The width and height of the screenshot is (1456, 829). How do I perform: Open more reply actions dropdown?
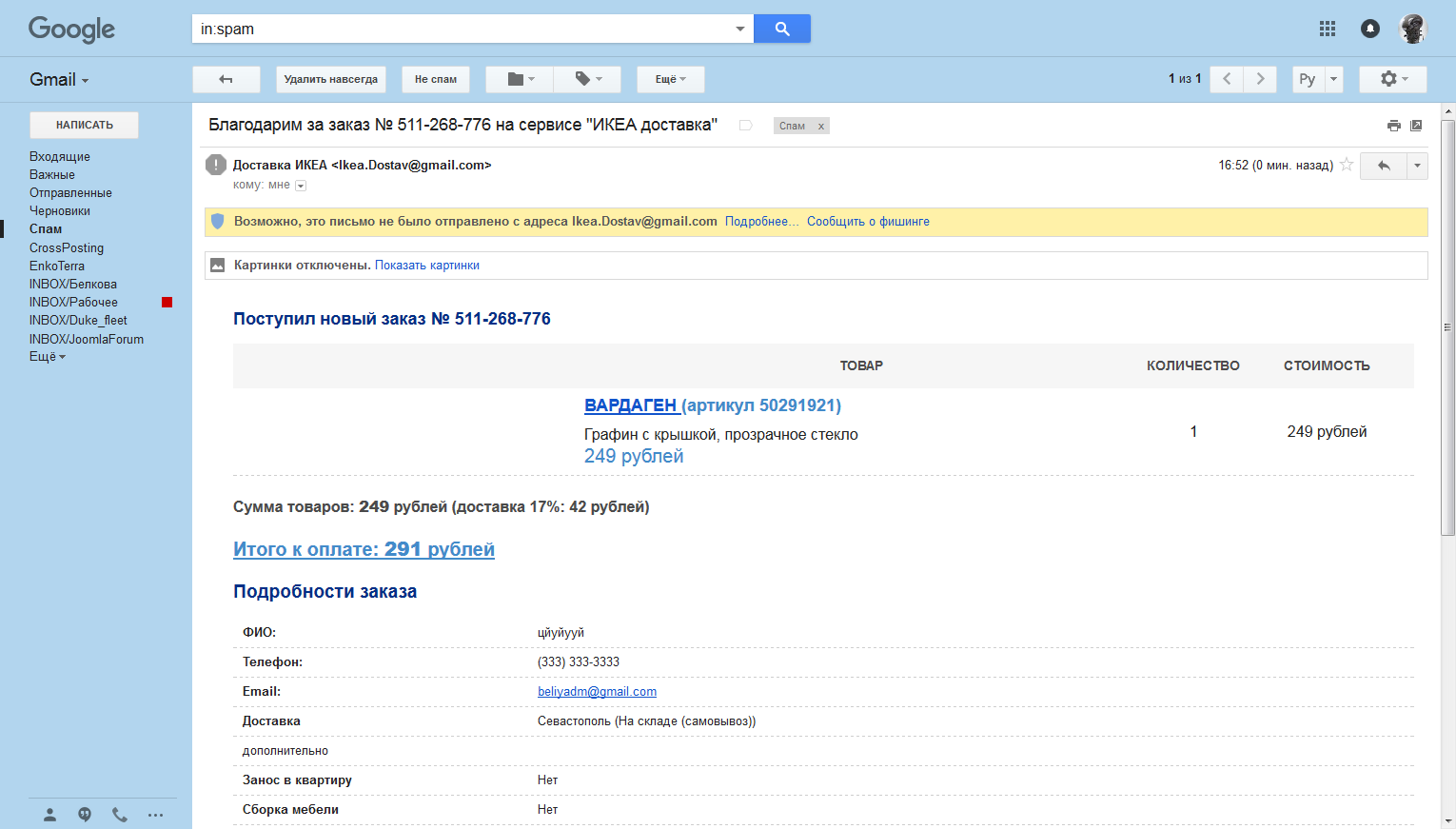1418,166
